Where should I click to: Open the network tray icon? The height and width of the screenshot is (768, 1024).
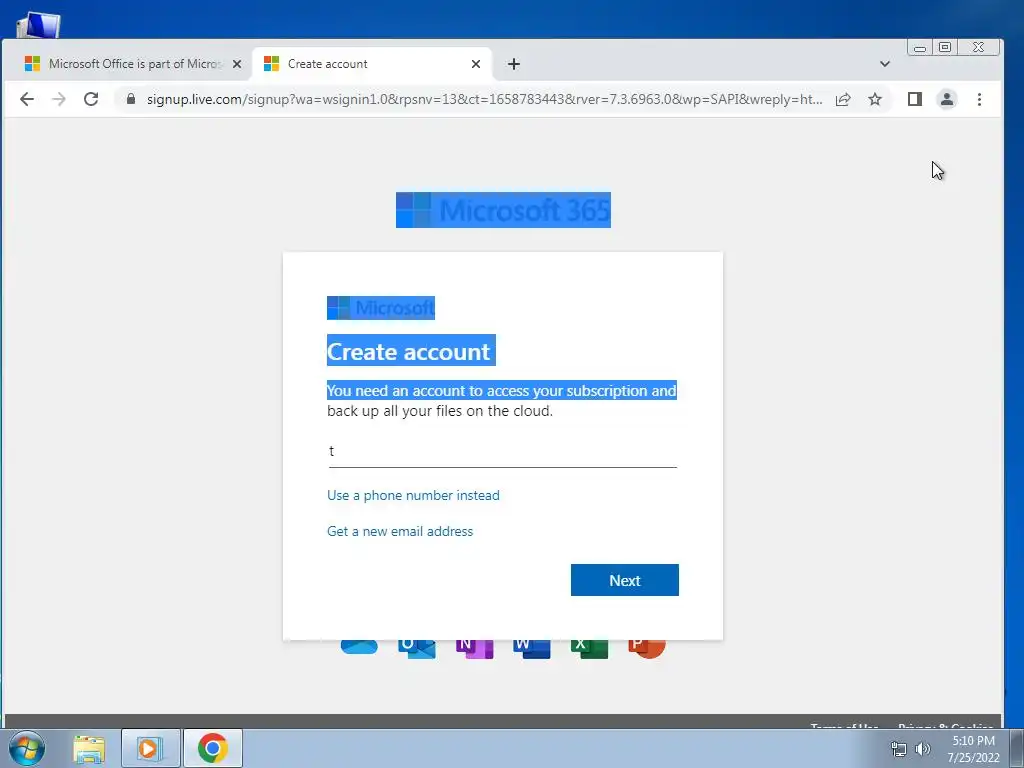point(899,749)
